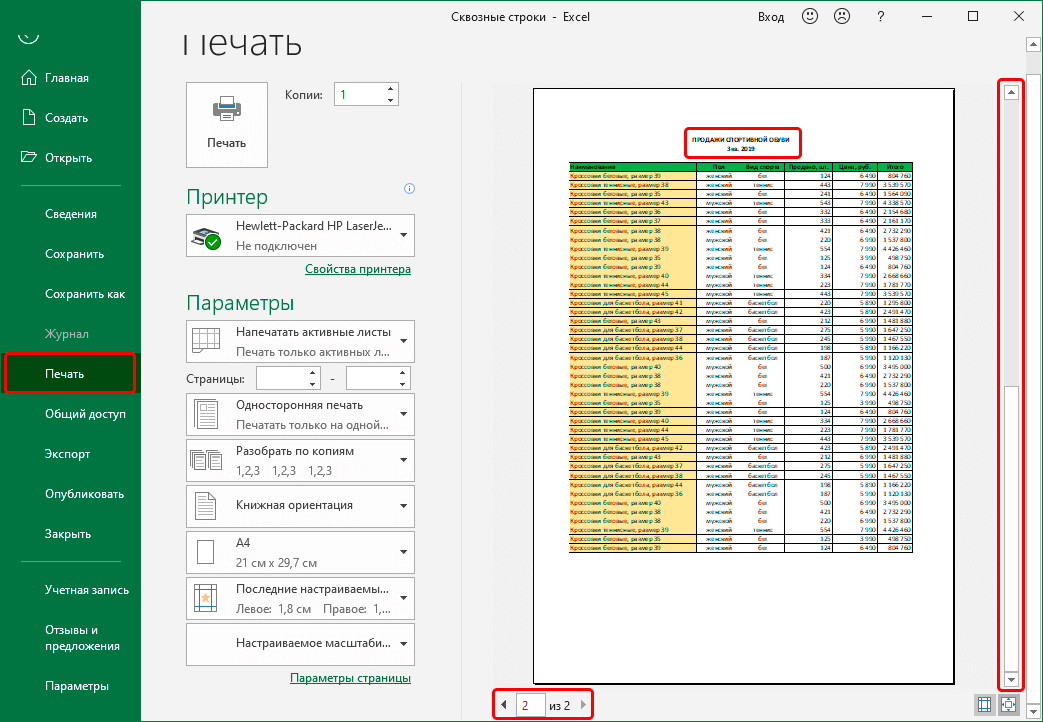1043x722 pixels.
Task: Open the A4 paper size dropdown
Action: (300, 552)
